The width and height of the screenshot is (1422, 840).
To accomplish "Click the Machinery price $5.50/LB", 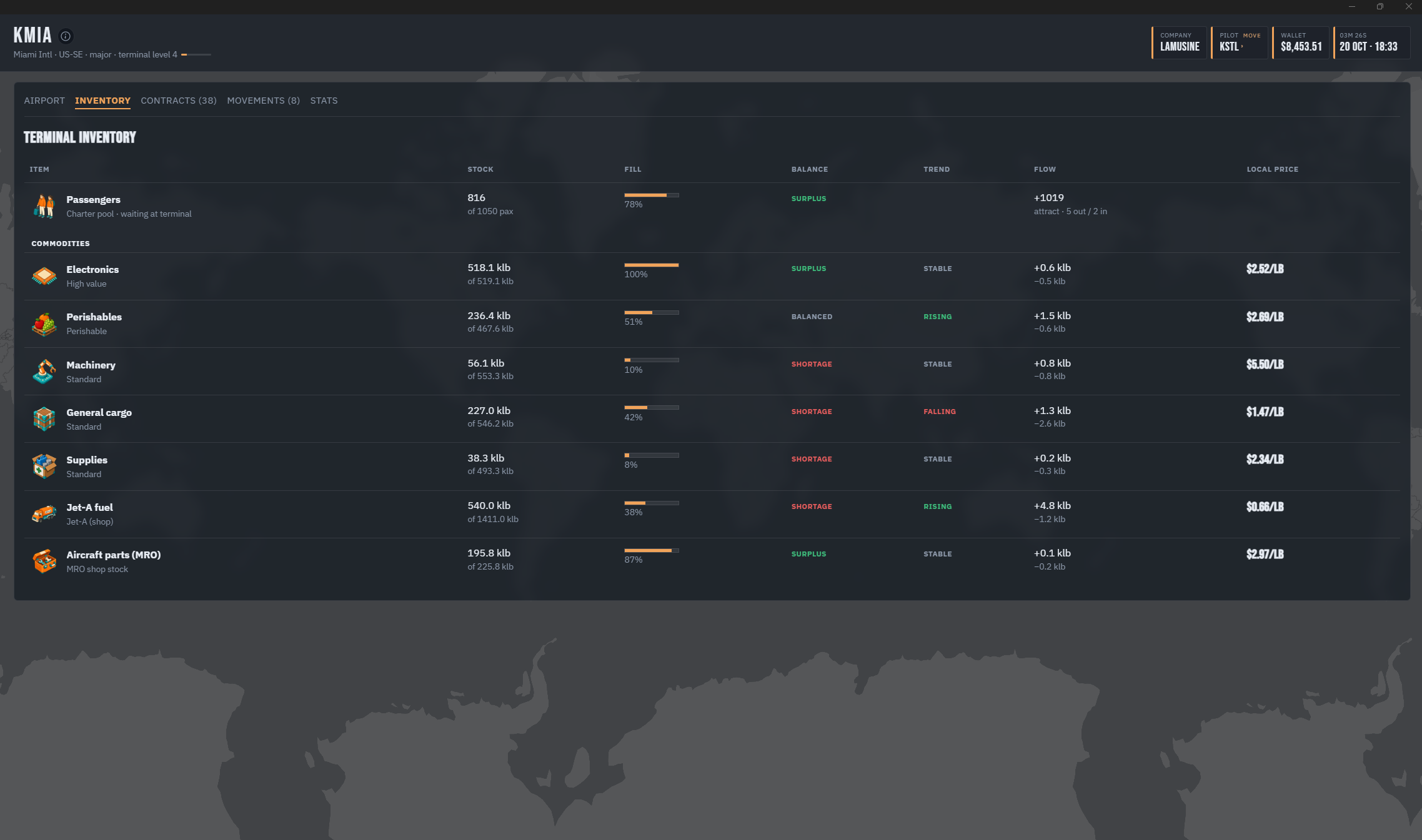I will [1265, 364].
